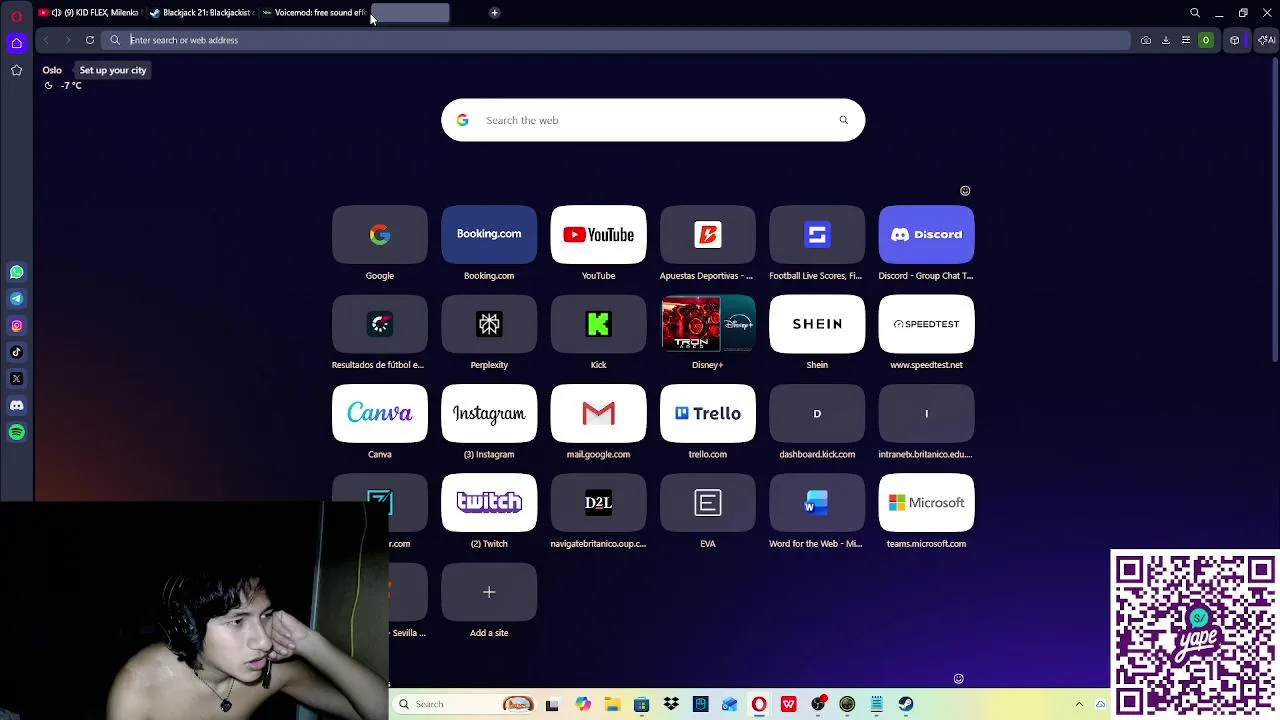The image size is (1280, 720).
Task: Open WPS Office from the taskbar
Action: (x=788, y=704)
